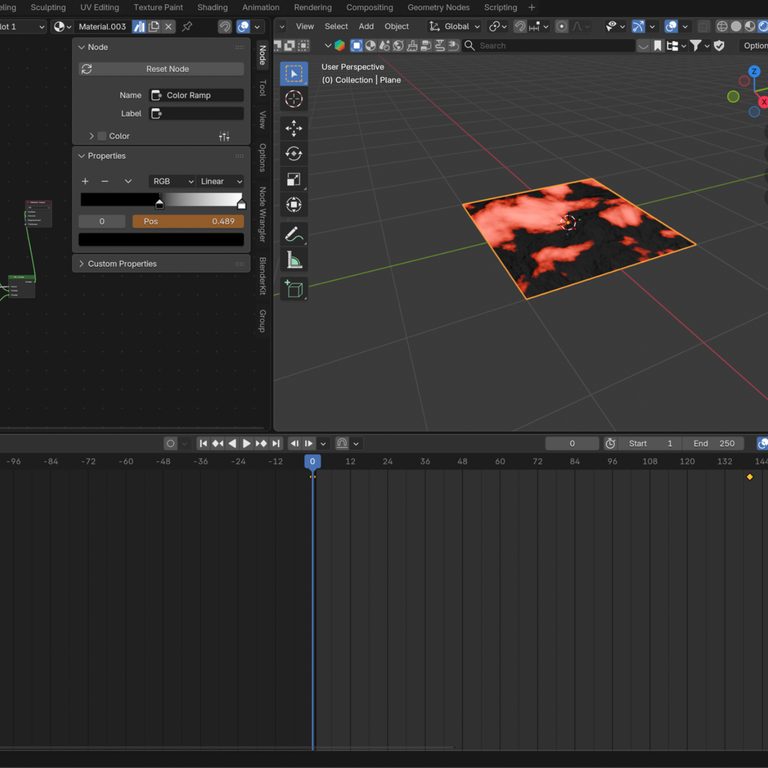This screenshot has width=768, height=768.
Task: Click the object filter cube icon in asset bar
Action: click(357, 46)
